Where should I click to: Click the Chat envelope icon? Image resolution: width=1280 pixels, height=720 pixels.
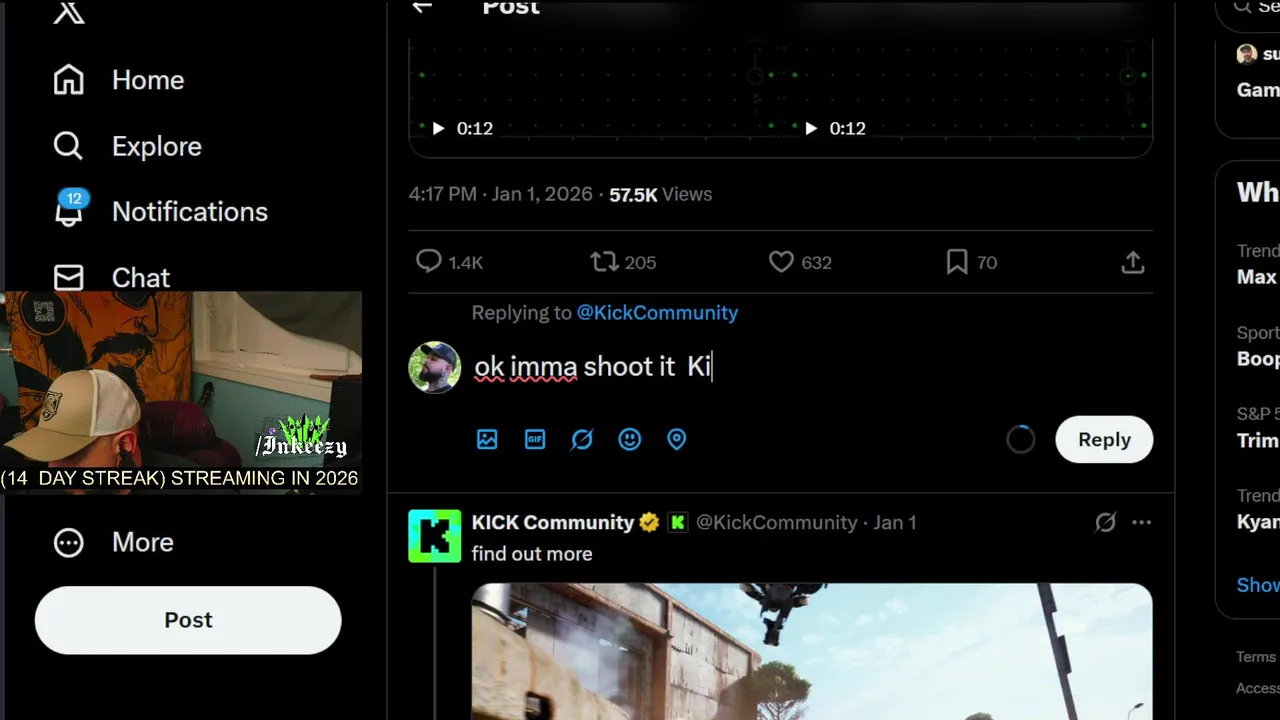coord(69,277)
